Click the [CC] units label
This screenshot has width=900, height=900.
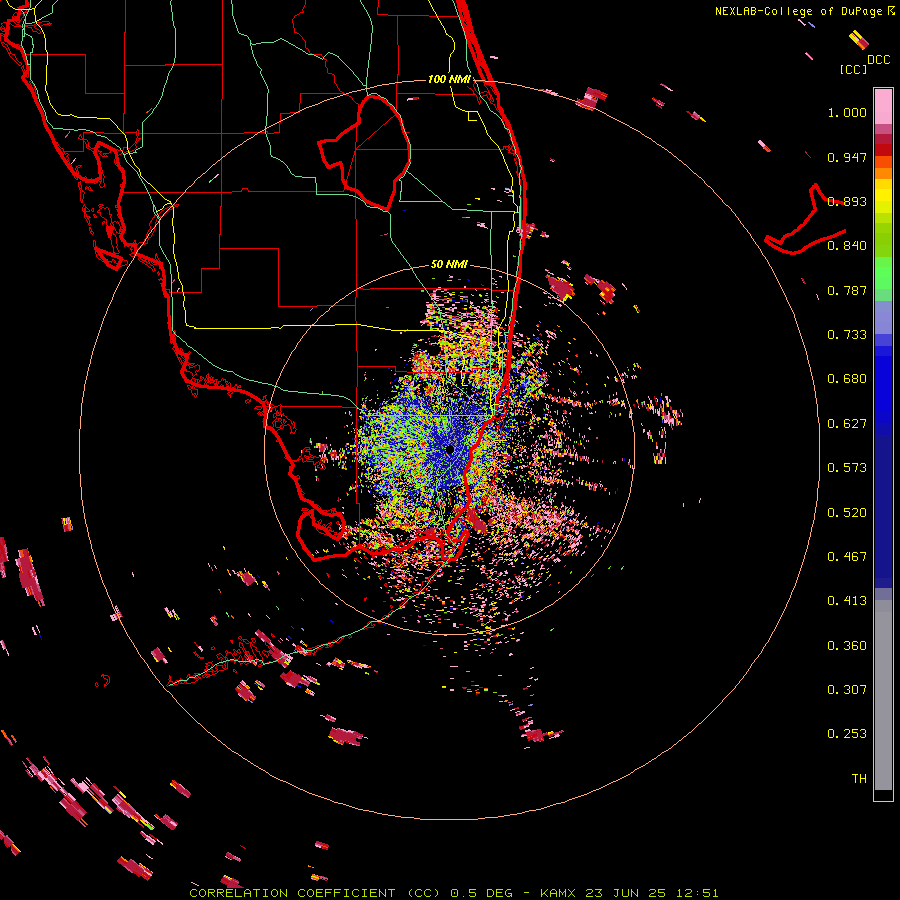click(853, 69)
